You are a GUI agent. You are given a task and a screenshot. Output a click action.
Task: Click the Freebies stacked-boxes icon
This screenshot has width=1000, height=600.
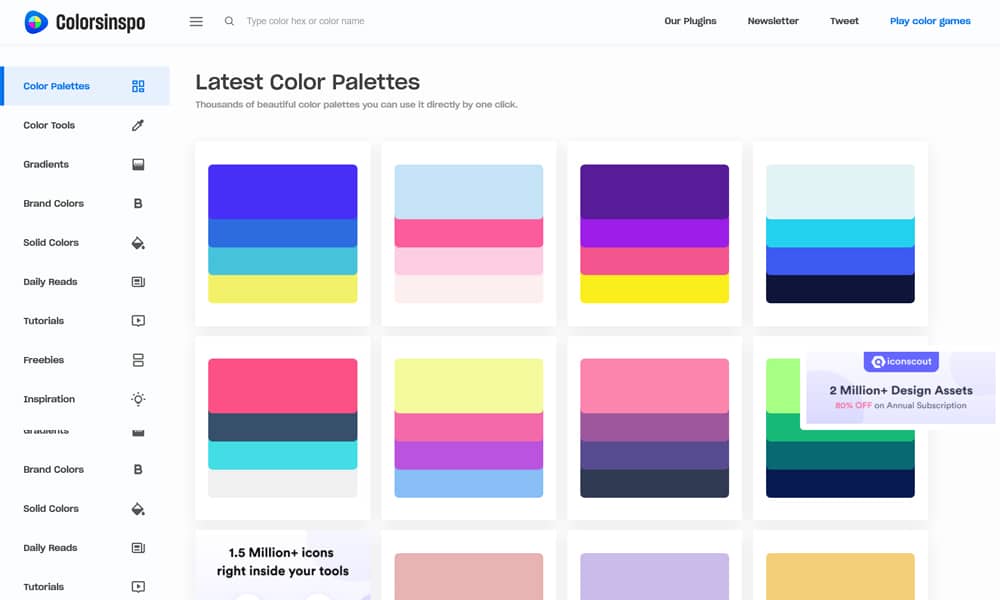[x=138, y=360]
